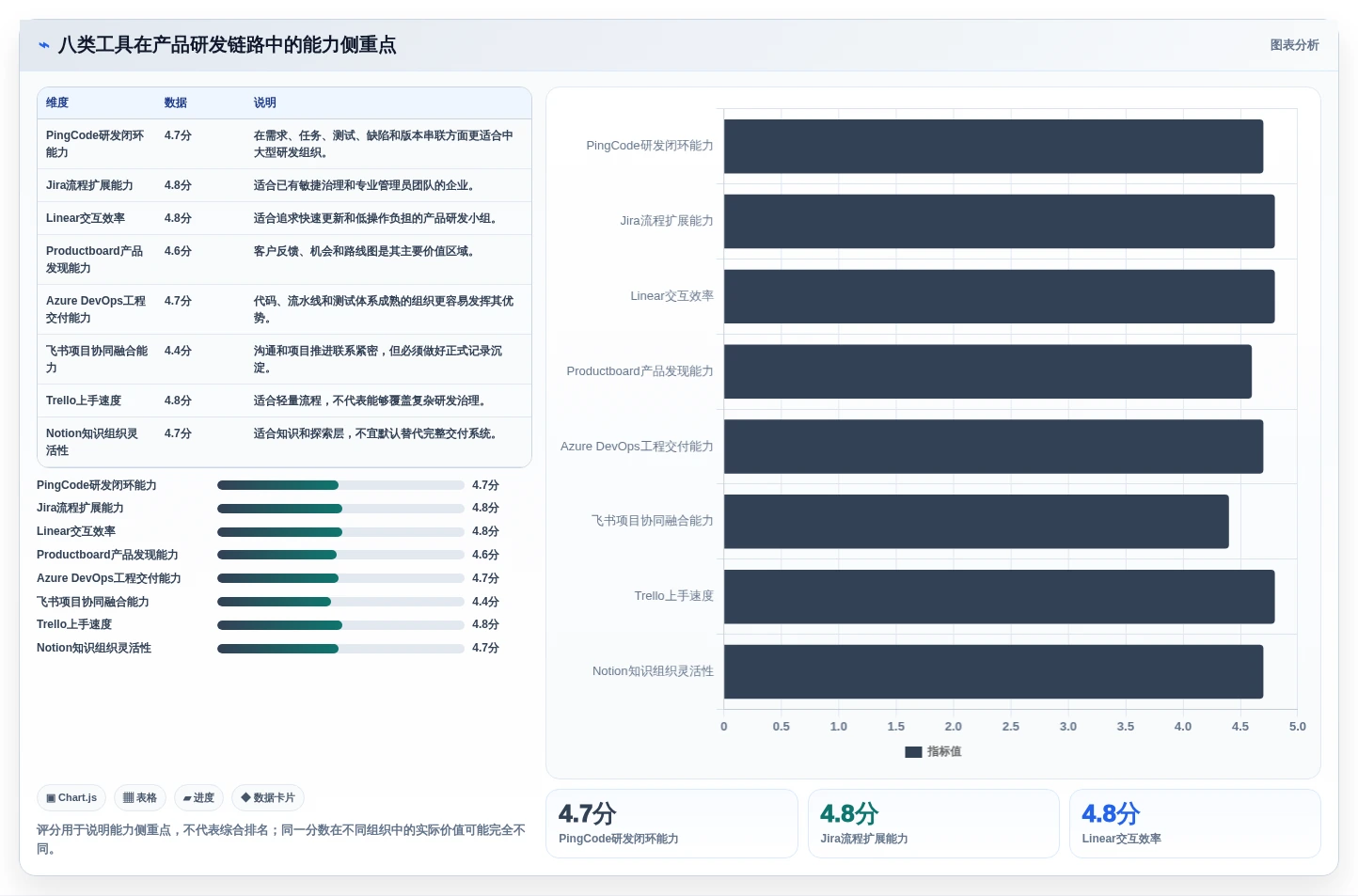Select the 进度 tag chip
The image size is (1358, 896).
point(198,798)
